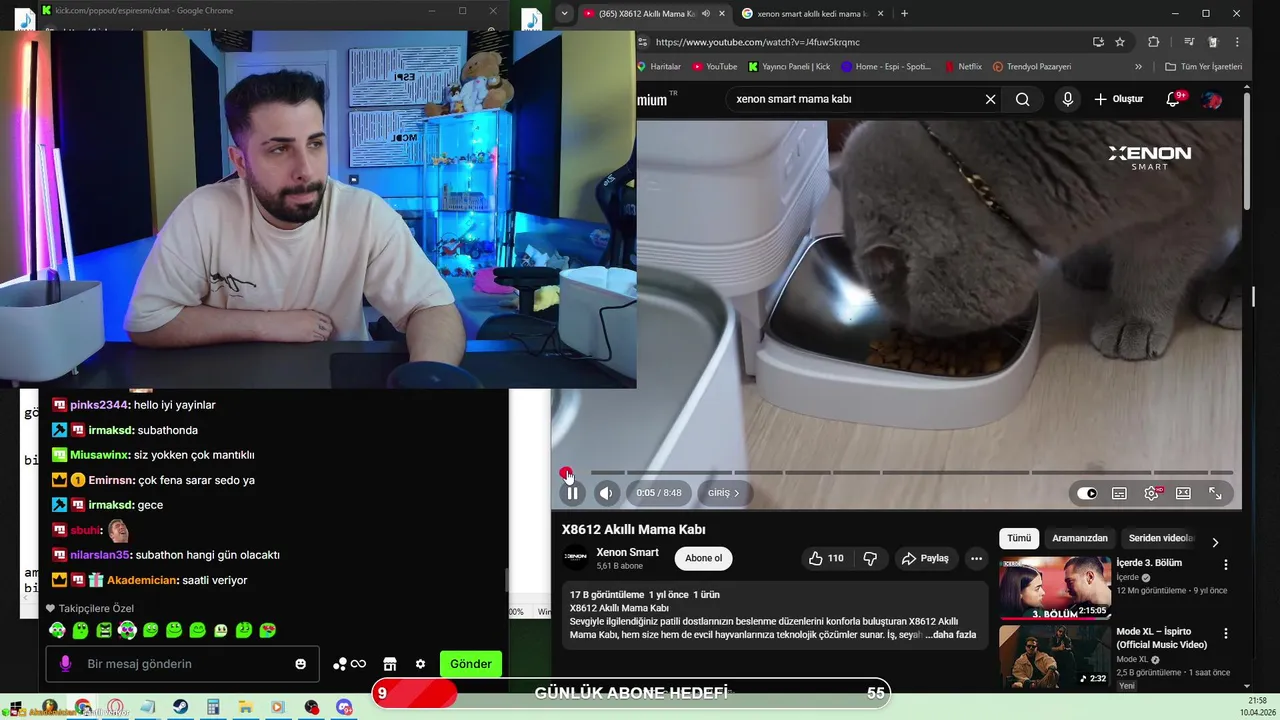Select the Aramanızdan filter chip

(x=1080, y=538)
